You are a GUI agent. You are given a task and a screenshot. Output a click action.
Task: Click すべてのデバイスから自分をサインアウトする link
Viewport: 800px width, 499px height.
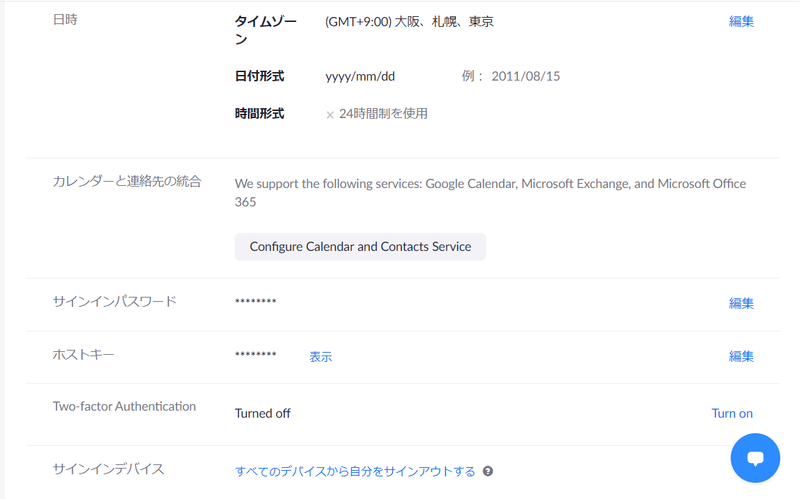click(x=355, y=471)
